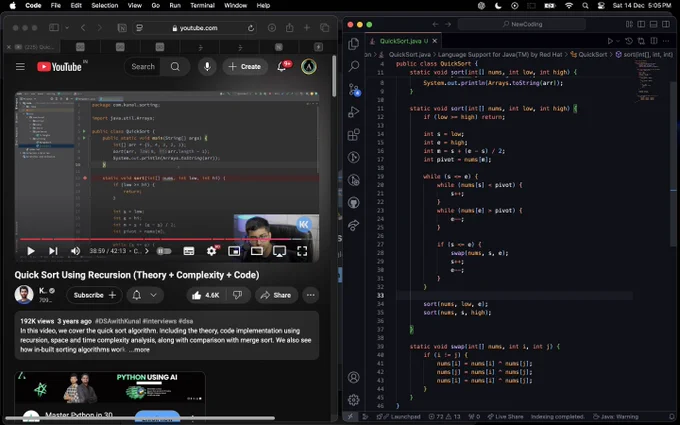Like the video with 4.6K likes

coord(206,295)
